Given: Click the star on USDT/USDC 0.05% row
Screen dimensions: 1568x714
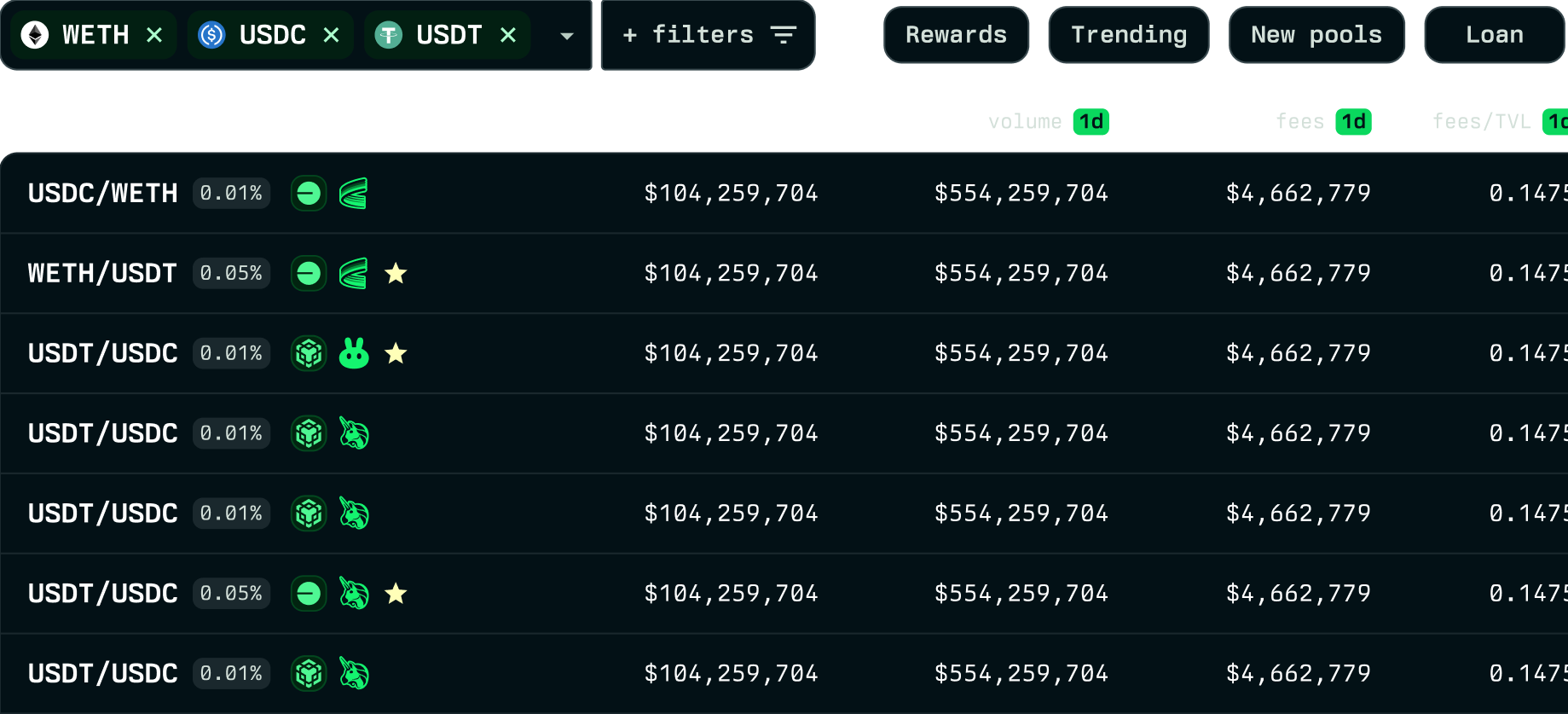Looking at the screenshot, I should (x=396, y=594).
